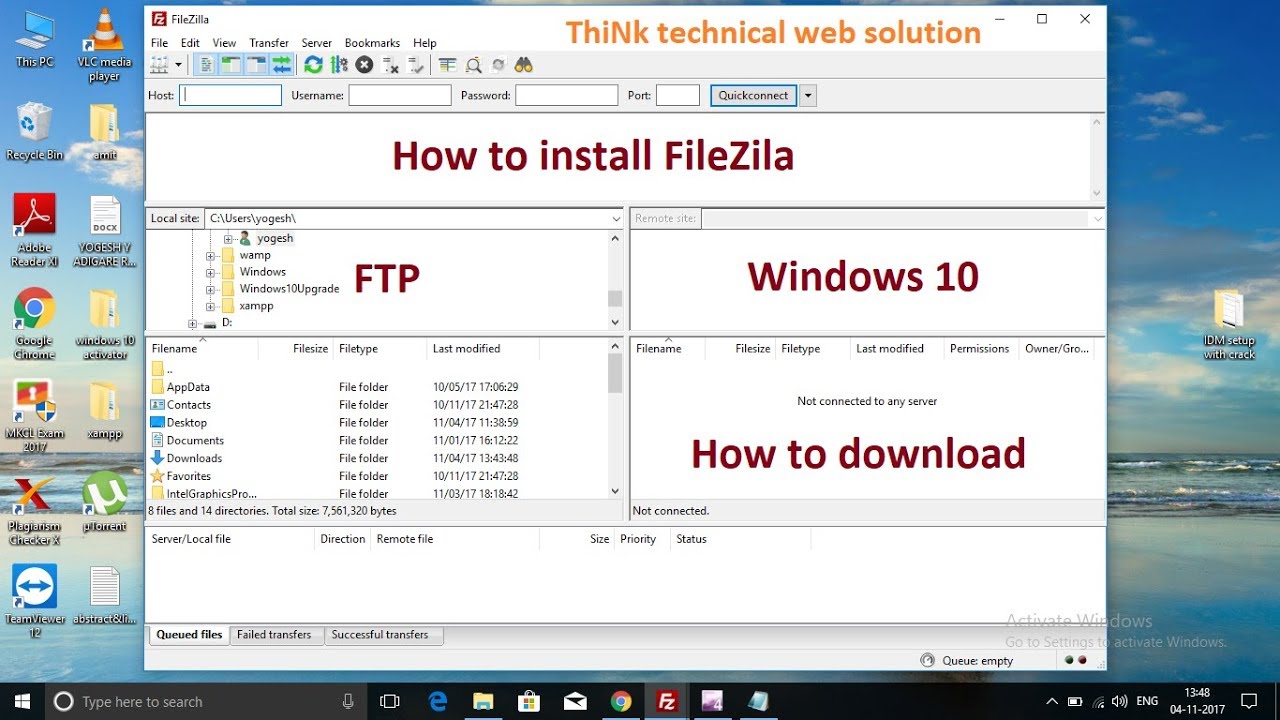The height and width of the screenshot is (720, 1280).
Task: Click the Quickconnect button
Action: 754,95
